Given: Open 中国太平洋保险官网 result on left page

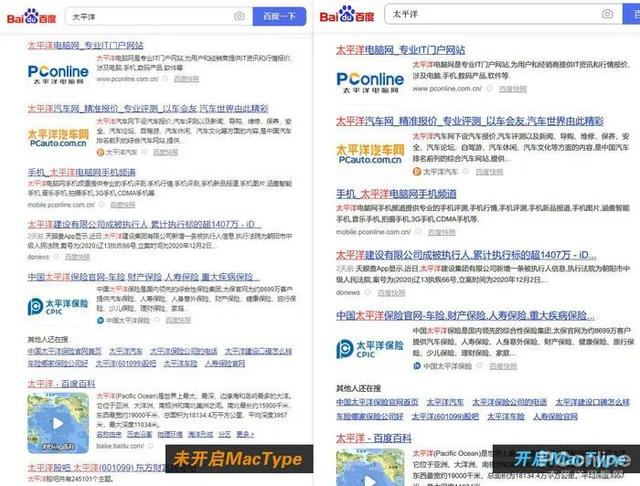Looking at the screenshot, I should click(x=144, y=277).
